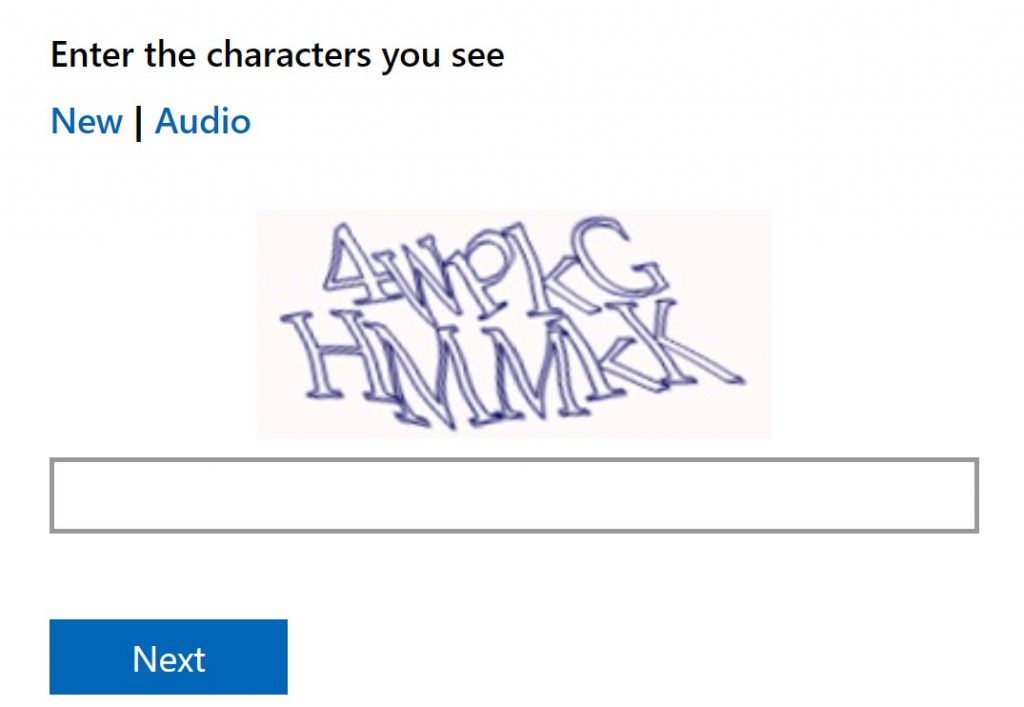Click the New link for another challenge

click(x=87, y=121)
